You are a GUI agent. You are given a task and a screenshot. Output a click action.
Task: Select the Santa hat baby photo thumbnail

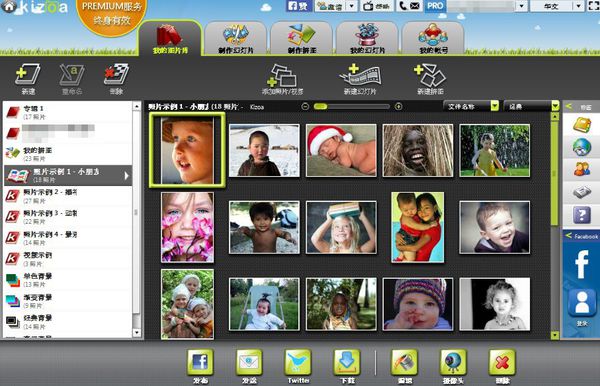click(x=341, y=150)
